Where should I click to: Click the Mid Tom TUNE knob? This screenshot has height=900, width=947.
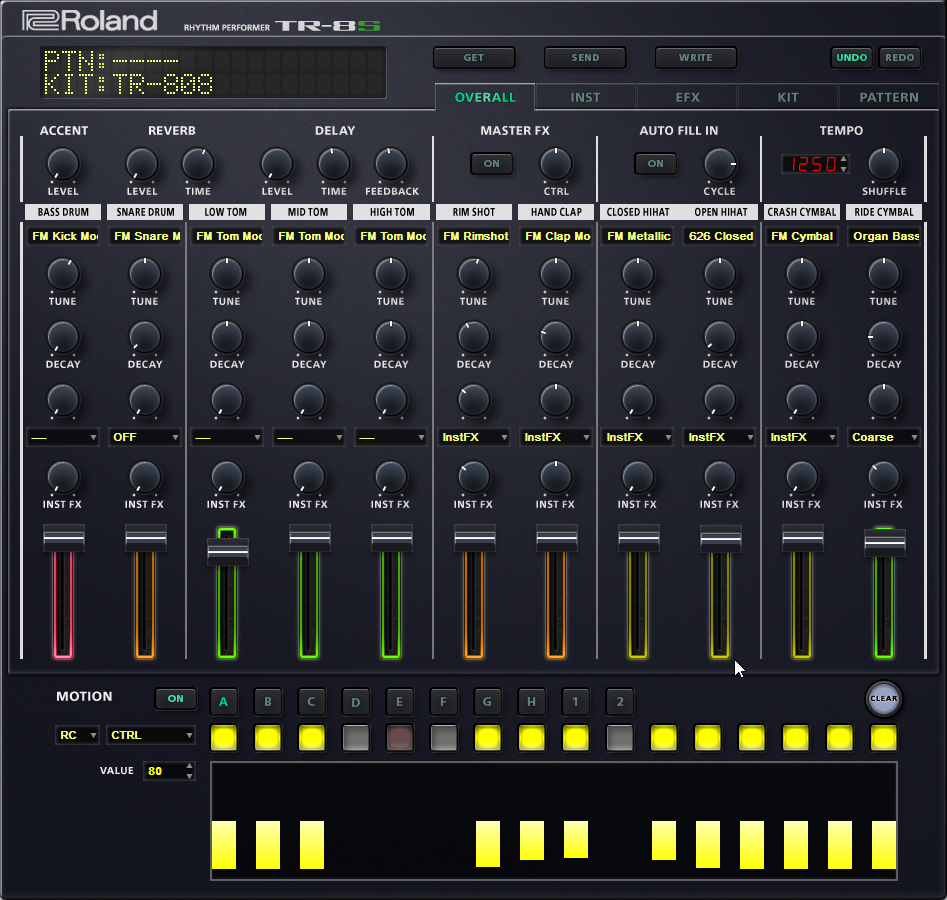click(x=309, y=275)
